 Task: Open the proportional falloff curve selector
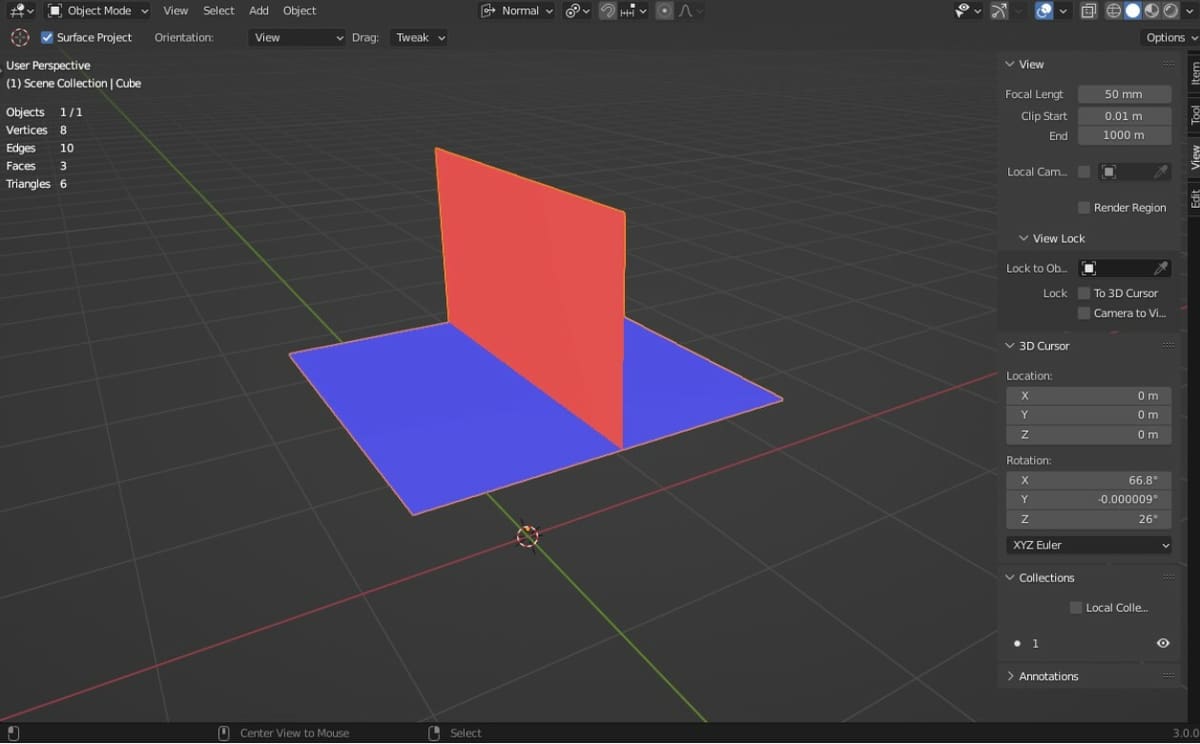691,10
